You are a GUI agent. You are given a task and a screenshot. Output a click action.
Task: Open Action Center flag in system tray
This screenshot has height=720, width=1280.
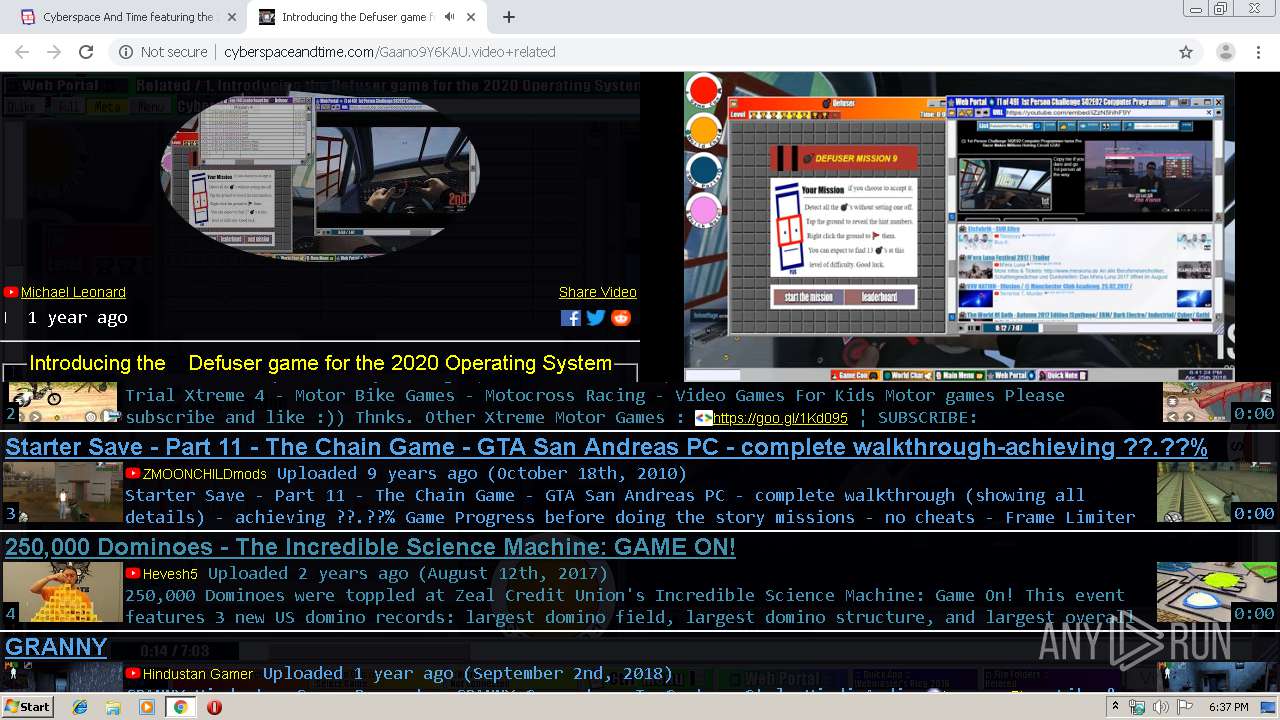coord(1184,707)
